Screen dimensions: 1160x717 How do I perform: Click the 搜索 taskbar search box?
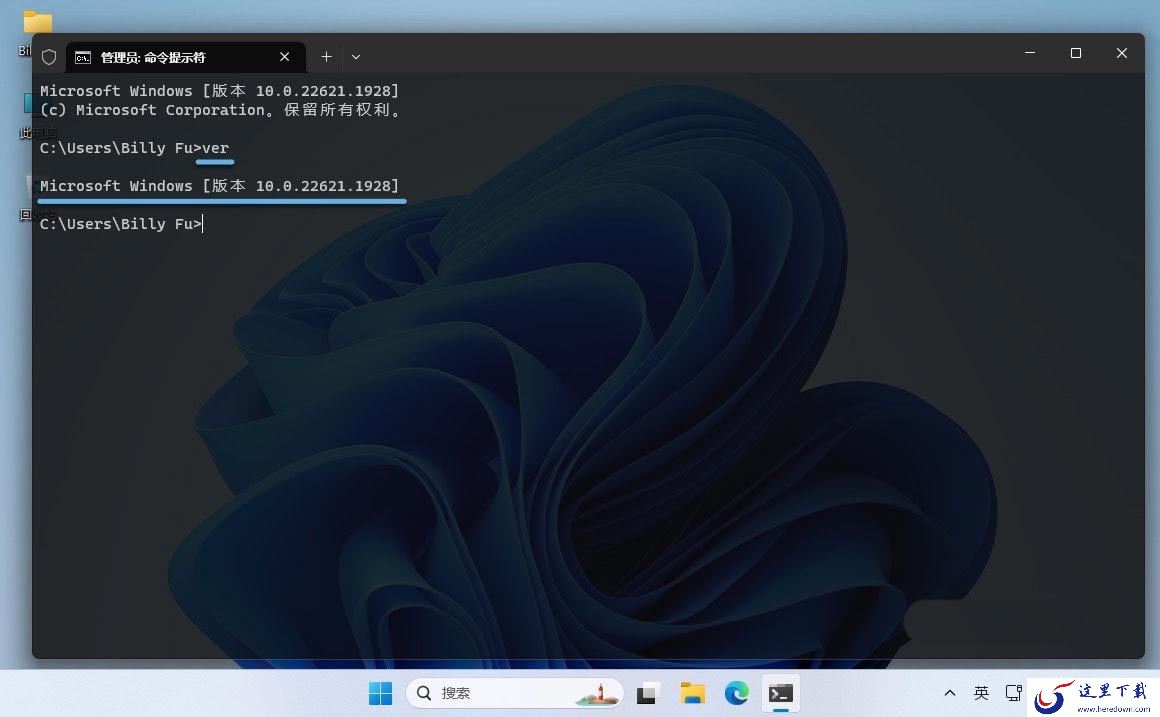(514, 693)
